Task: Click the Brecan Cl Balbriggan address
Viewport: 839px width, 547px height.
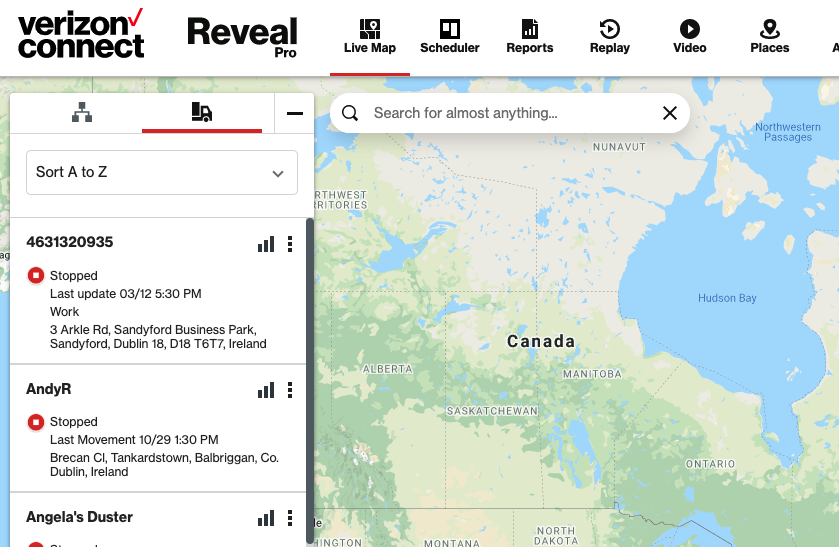Action: coord(164,465)
